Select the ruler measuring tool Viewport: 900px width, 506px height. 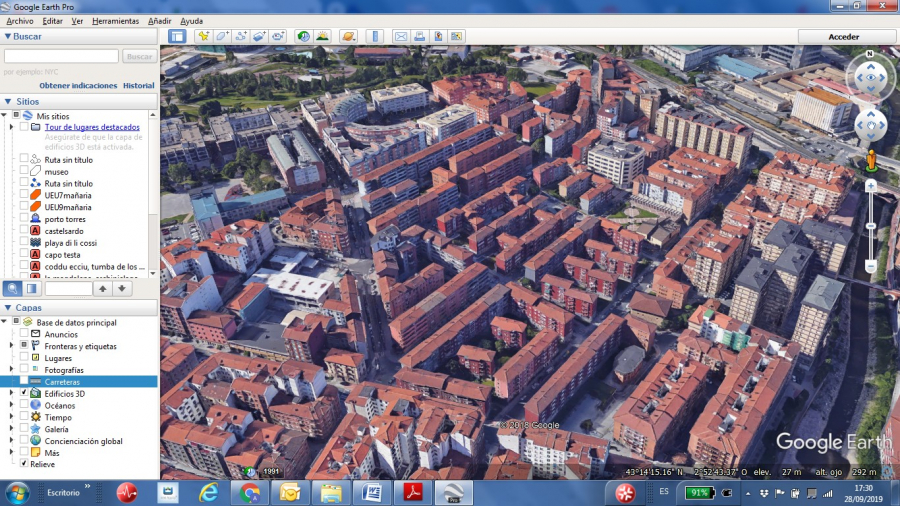374,36
